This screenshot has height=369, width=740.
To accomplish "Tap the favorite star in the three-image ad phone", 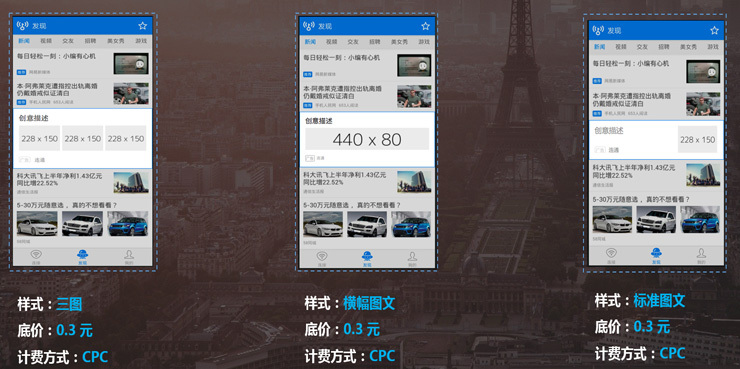I will pos(143,25).
